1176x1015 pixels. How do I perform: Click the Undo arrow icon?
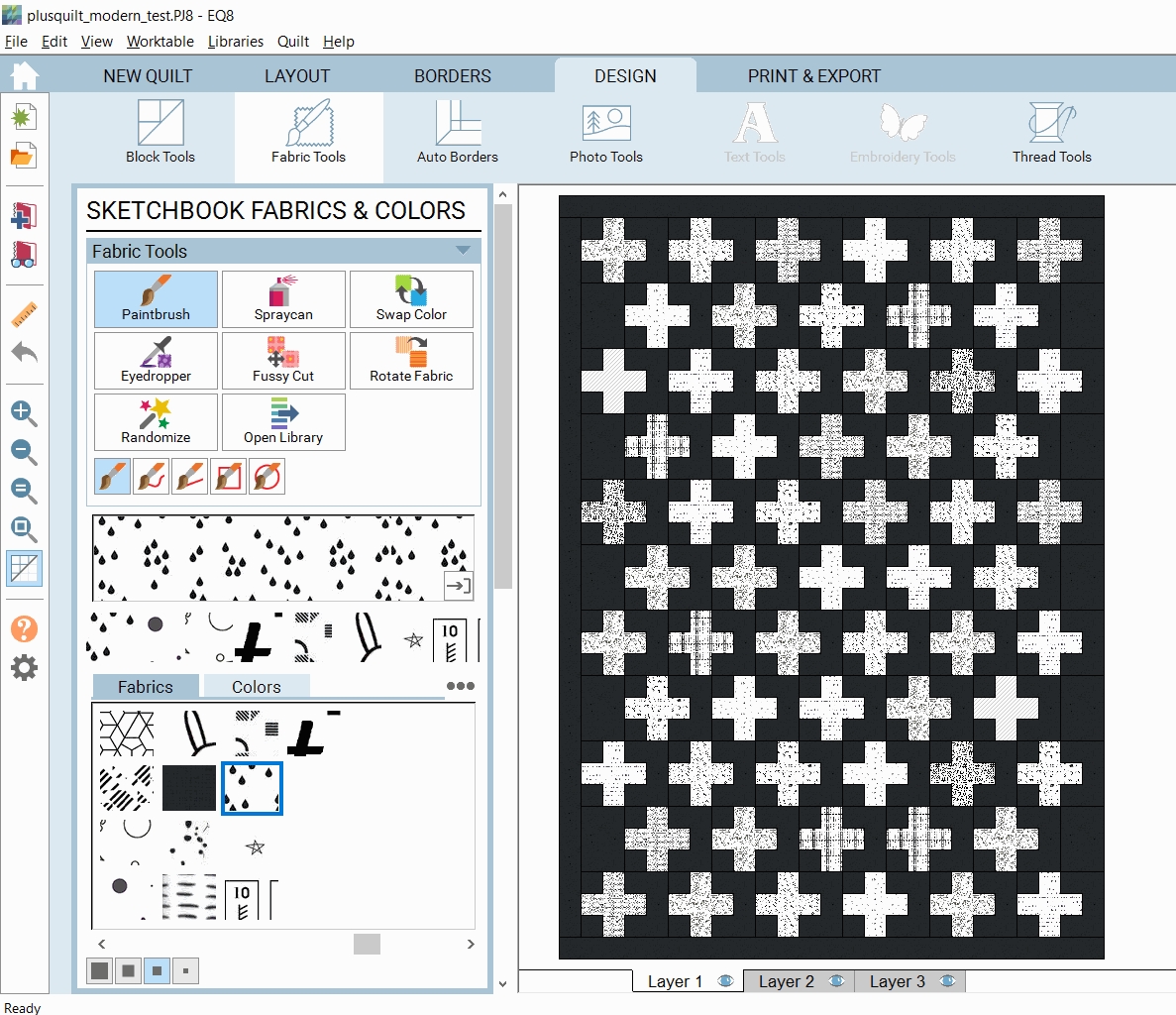pos(24,352)
